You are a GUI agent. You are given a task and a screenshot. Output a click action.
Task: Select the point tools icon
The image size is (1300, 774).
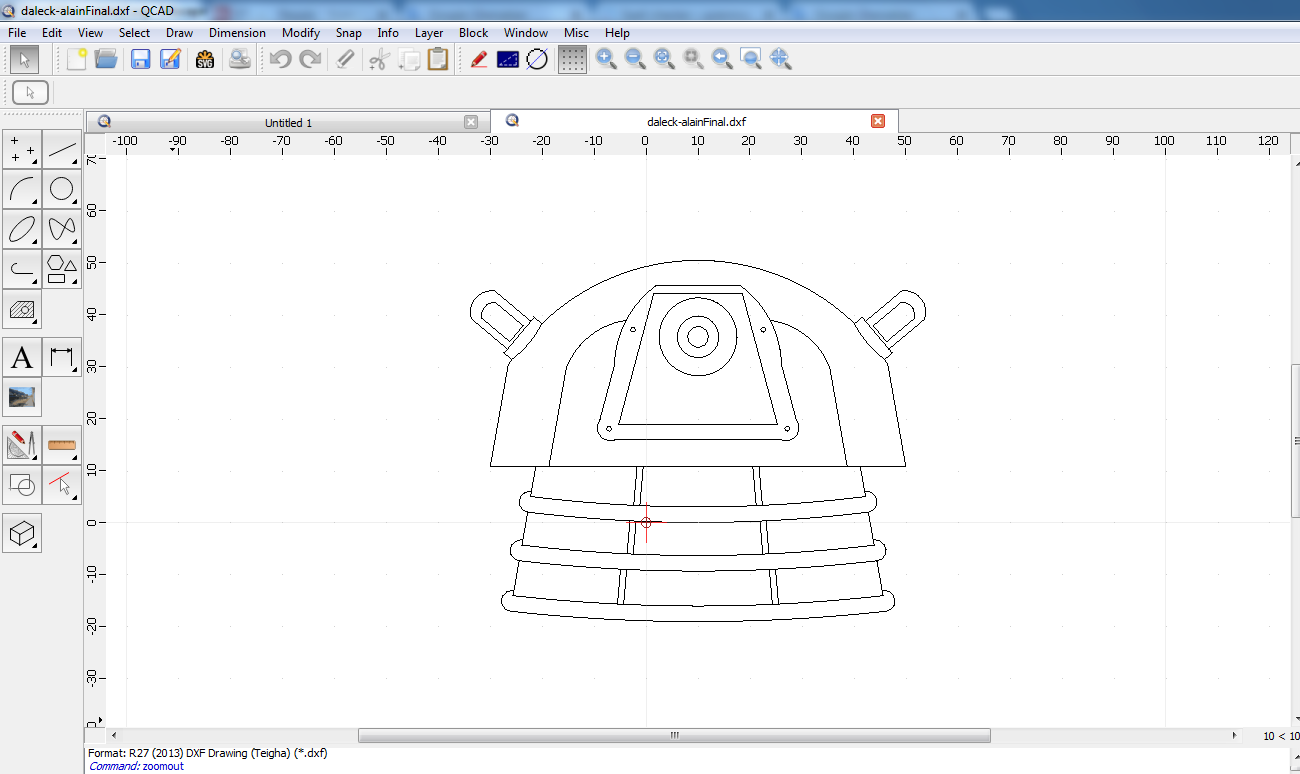pos(23,151)
